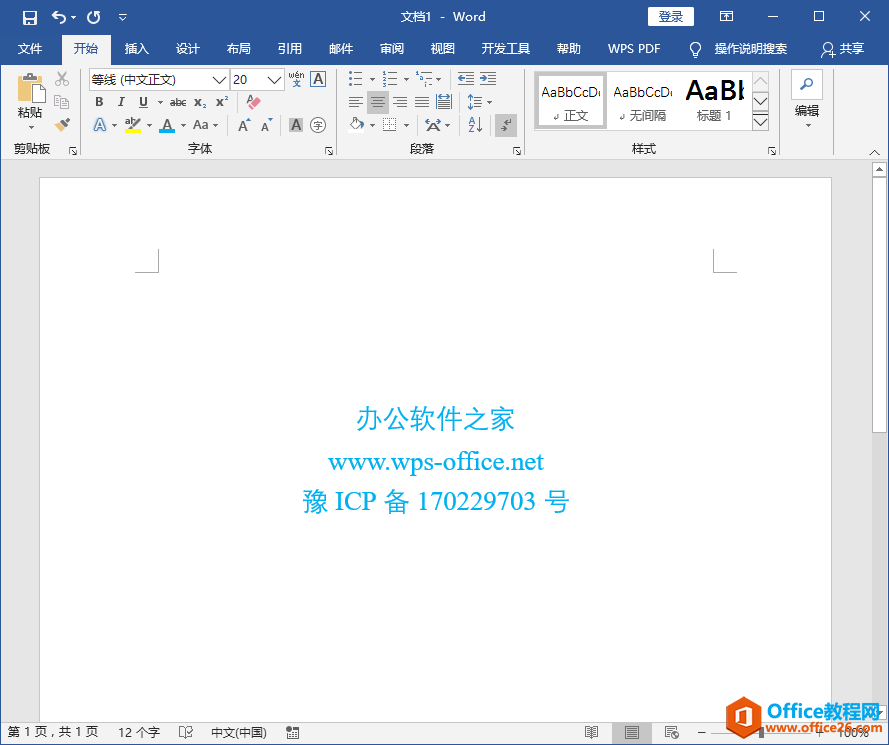This screenshot has width=889, height=745.
Task: Switch to the 布局 tab
Action: (239, 49)
